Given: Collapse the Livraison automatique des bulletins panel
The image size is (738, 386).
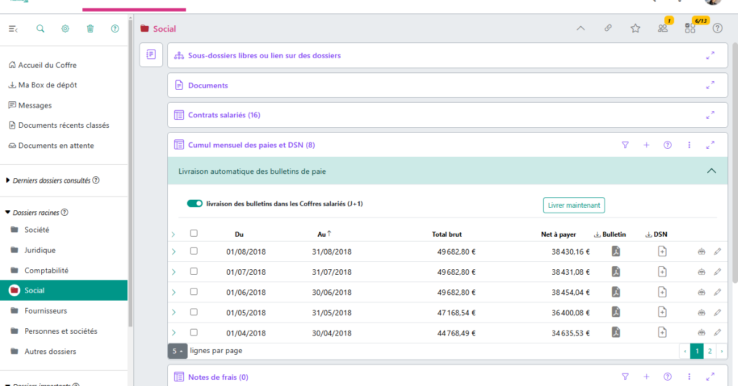Looking at the screenshot, I should (711, 171).
